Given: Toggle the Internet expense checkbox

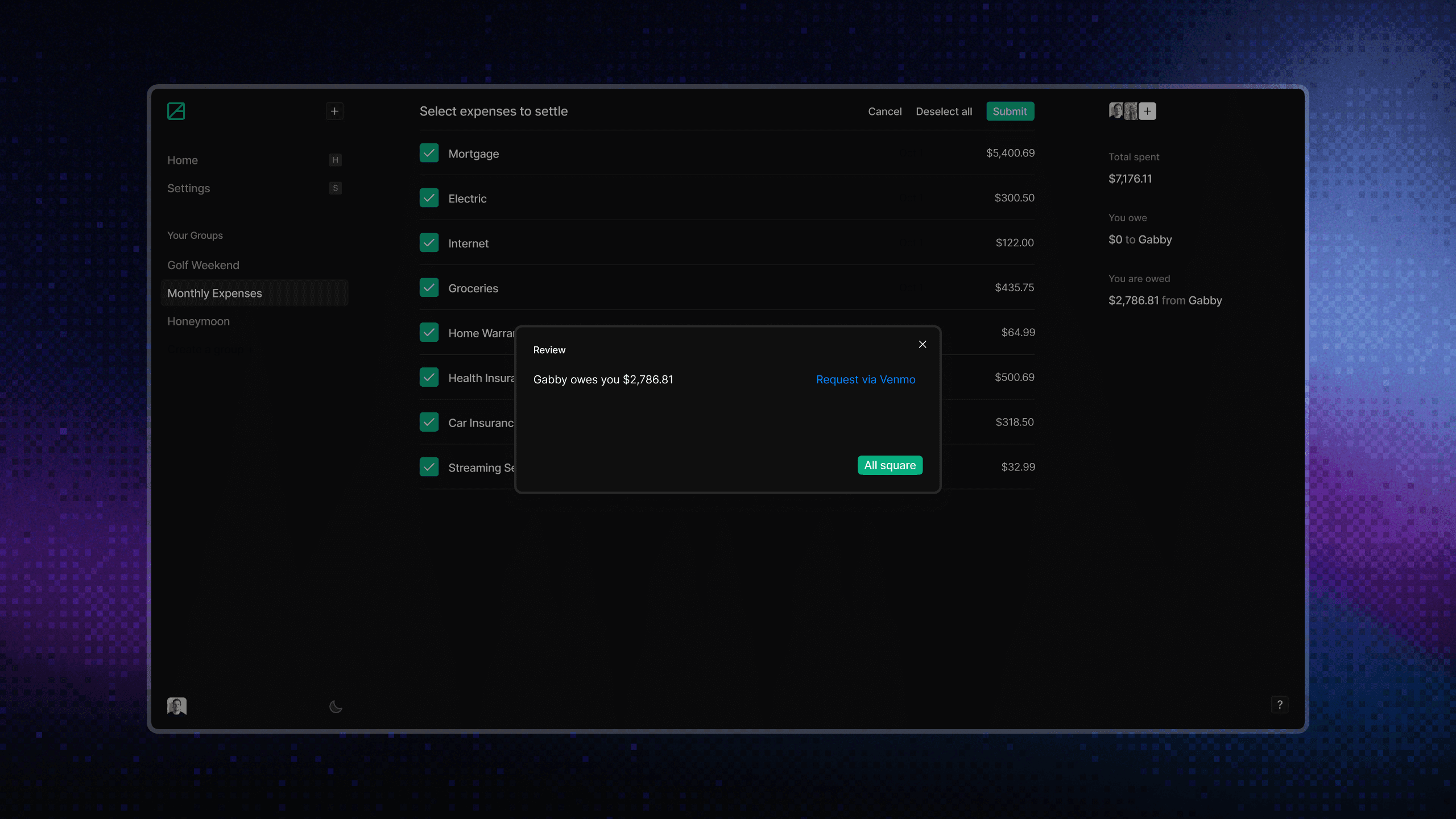Looking at the screenshot, I should (429, 243).
